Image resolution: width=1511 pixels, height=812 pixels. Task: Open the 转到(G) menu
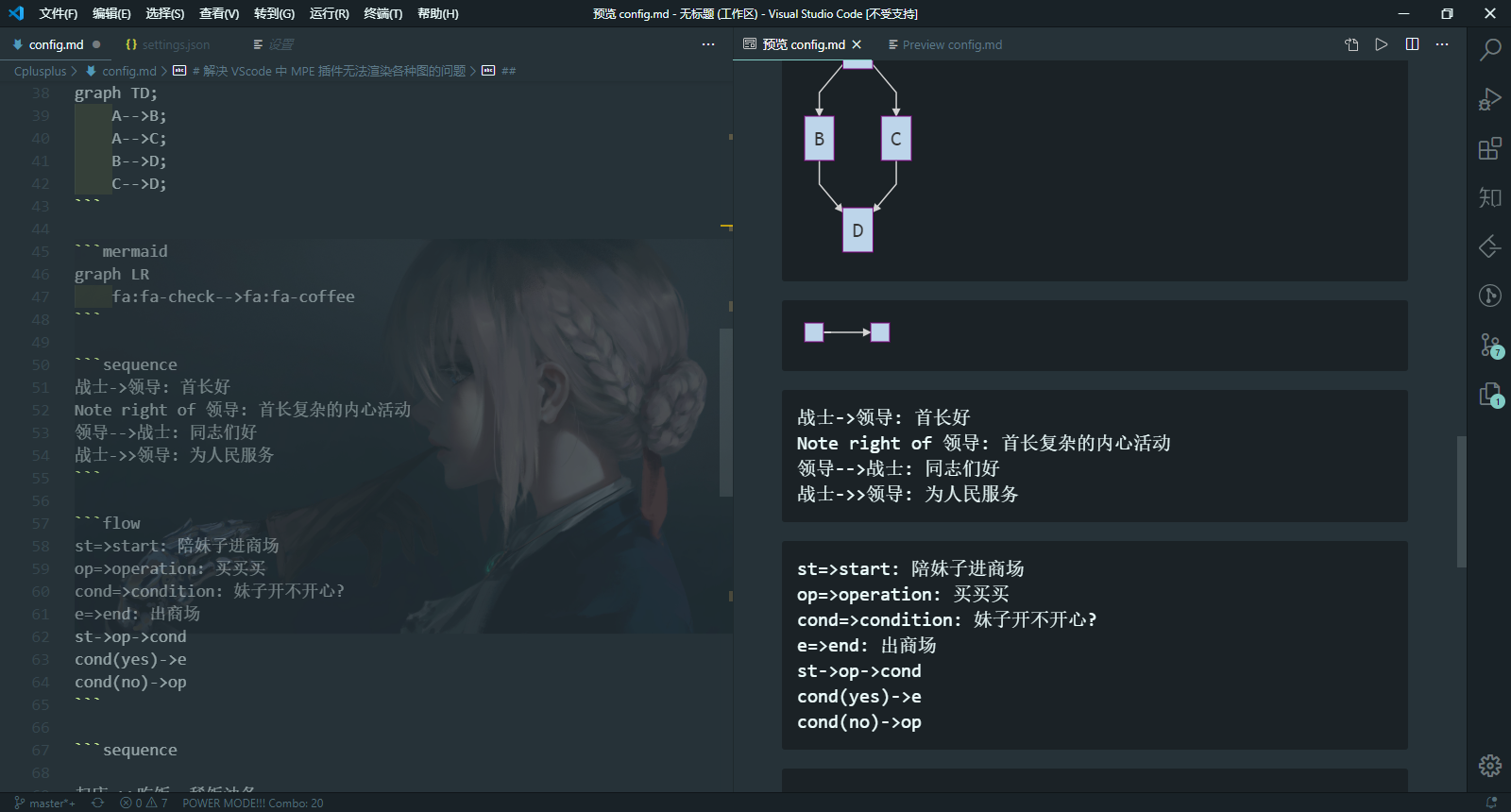coord(274,13)
